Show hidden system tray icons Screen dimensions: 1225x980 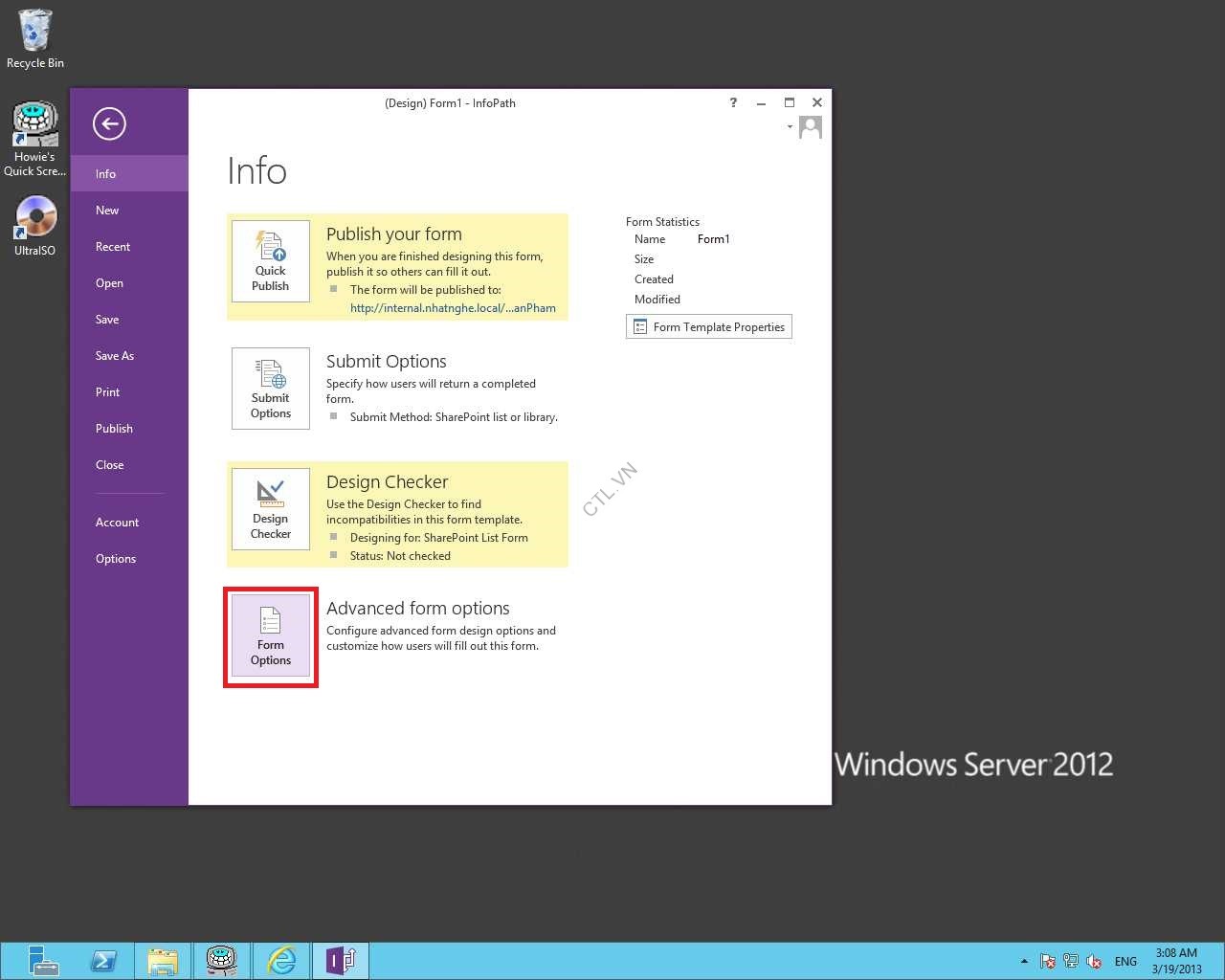[x=1024, y=961]
